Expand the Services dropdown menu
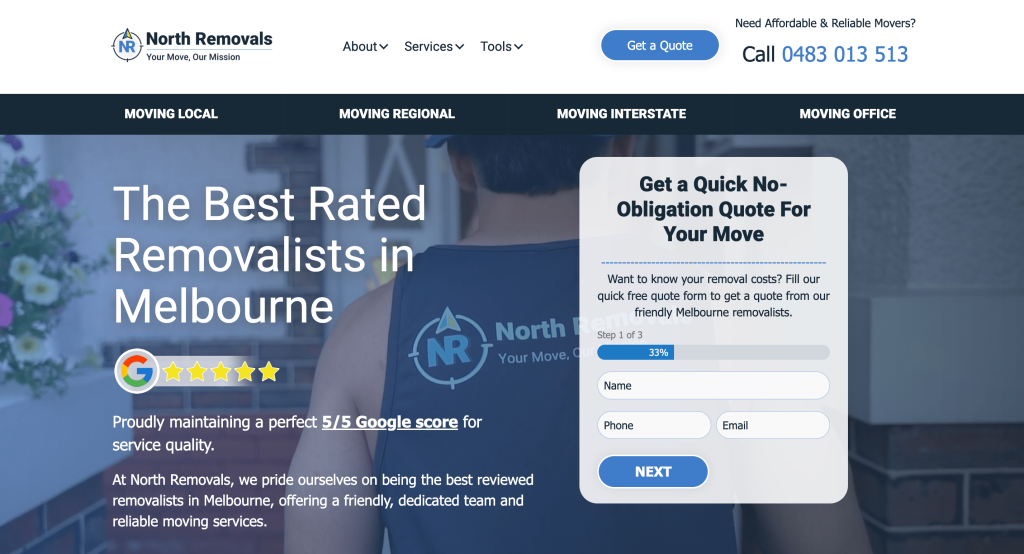The image size is (1024, 554). 434,46
